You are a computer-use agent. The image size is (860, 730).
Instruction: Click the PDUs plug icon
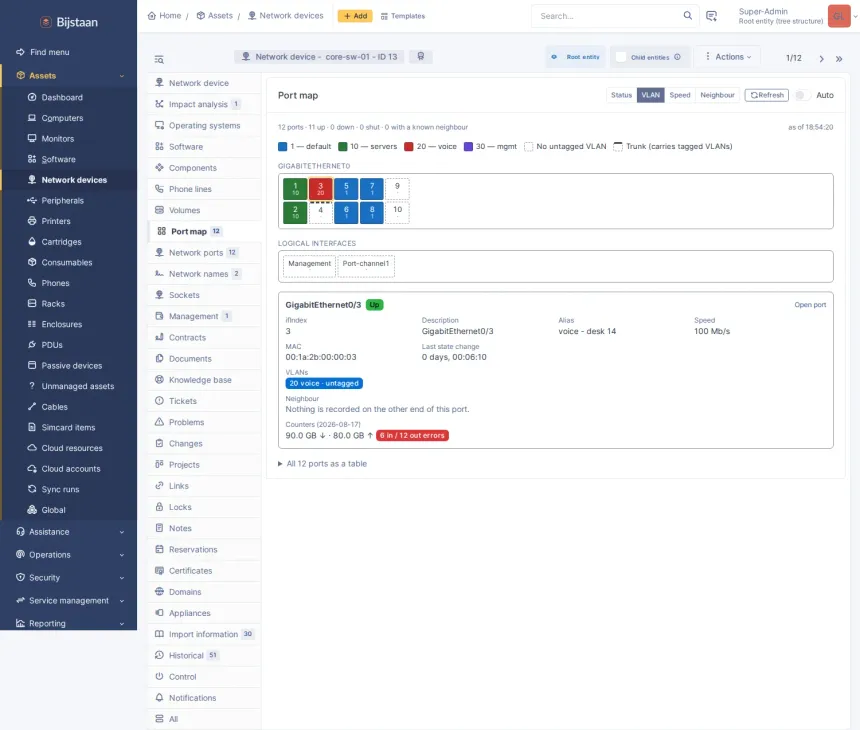[32, 344]
